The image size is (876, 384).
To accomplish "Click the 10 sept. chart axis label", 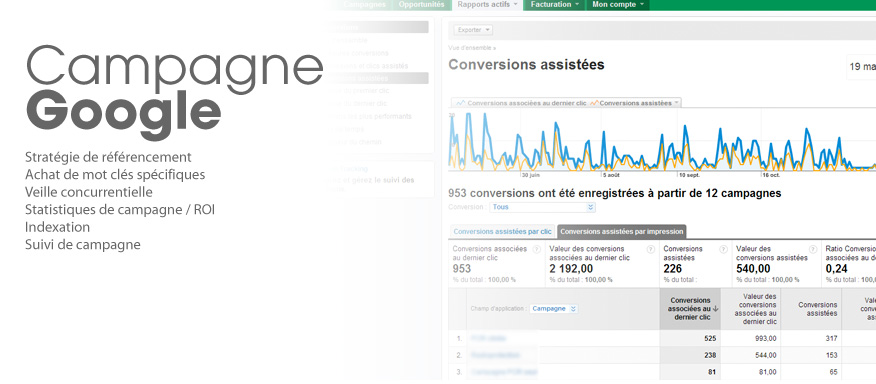I will tap(689, 174).
